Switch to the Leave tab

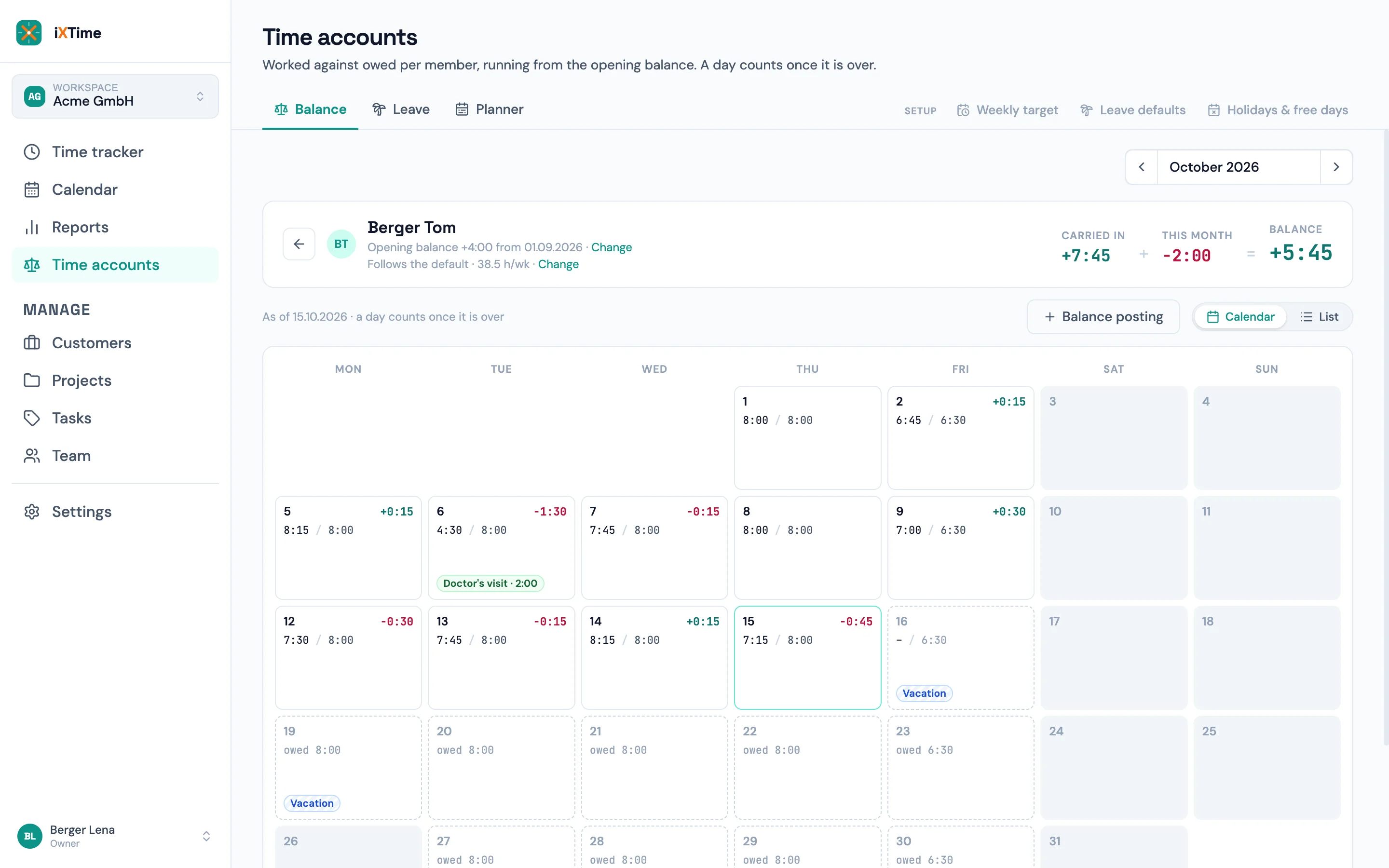[401, 109]
